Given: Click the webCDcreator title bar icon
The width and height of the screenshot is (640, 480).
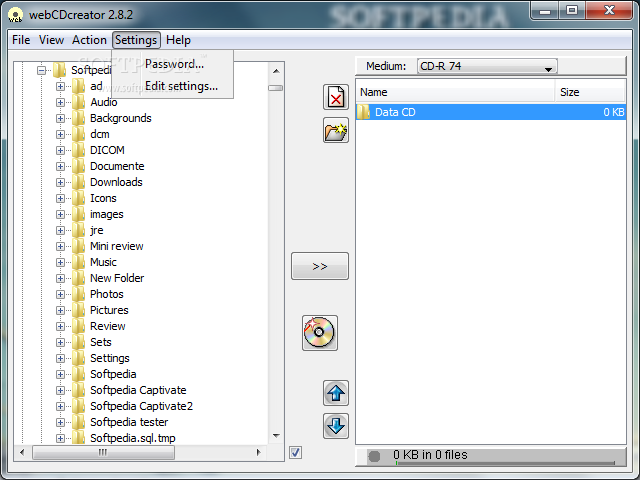Looking at the screenshot, I should (16, 15).
